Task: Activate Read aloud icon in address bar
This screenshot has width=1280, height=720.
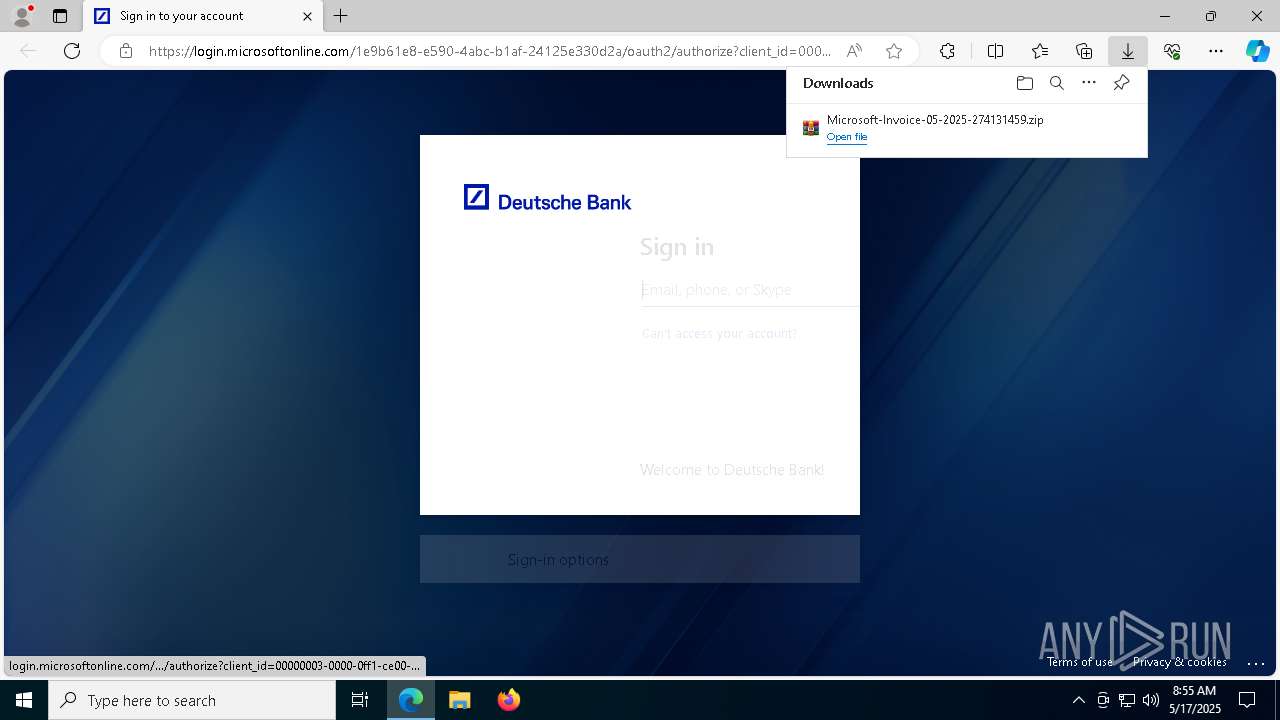Action: coord(854,51)
